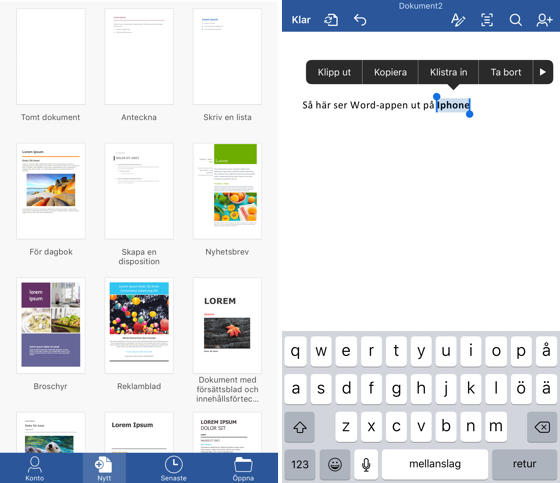Select the Skapa en disposition template
560x483 pixels.
pos(139,191)
